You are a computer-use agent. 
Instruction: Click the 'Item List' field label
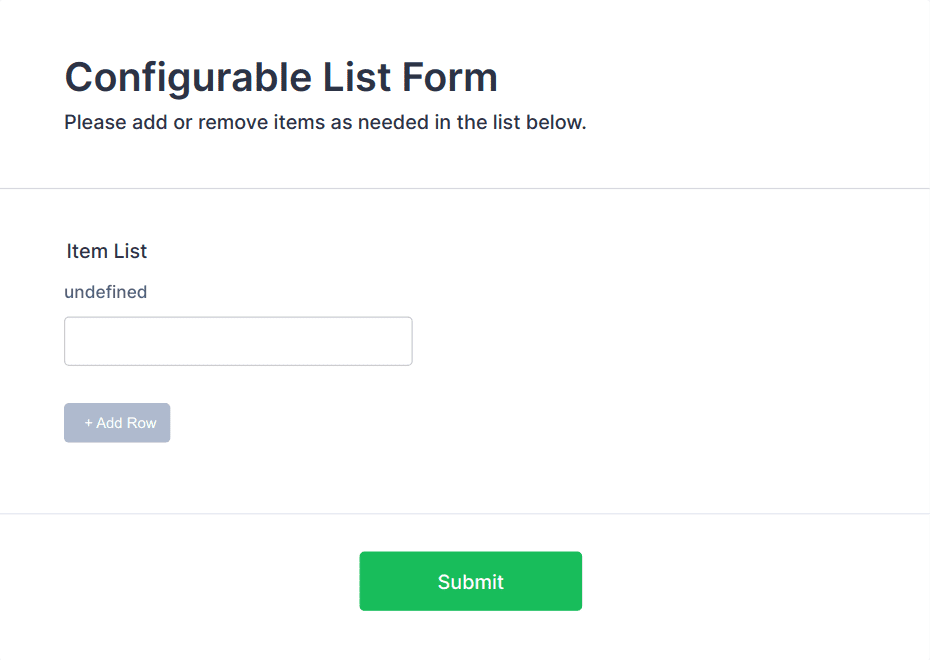(107, 251)
